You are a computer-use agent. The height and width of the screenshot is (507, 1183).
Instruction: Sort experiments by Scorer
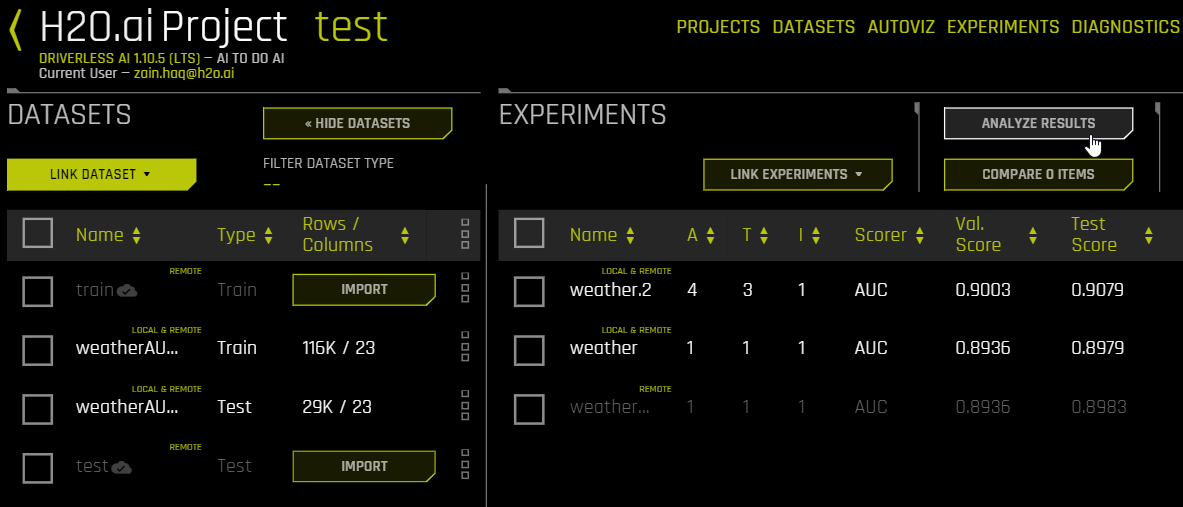(x=919, y=235)
